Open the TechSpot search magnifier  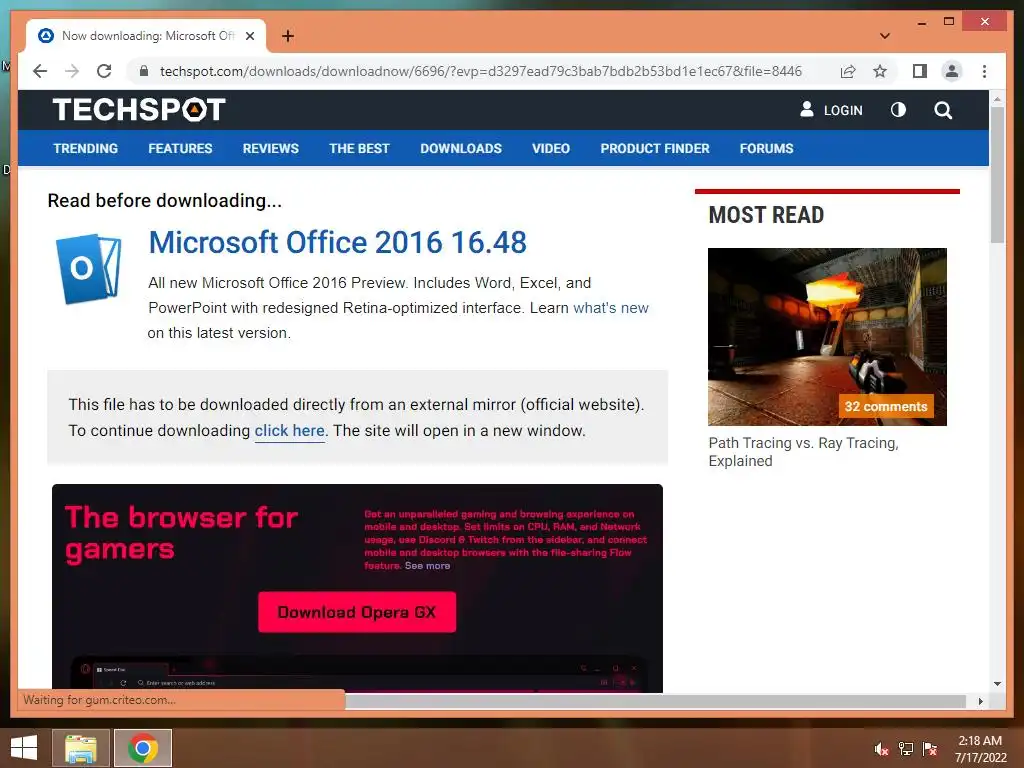[x=943, y=110]
